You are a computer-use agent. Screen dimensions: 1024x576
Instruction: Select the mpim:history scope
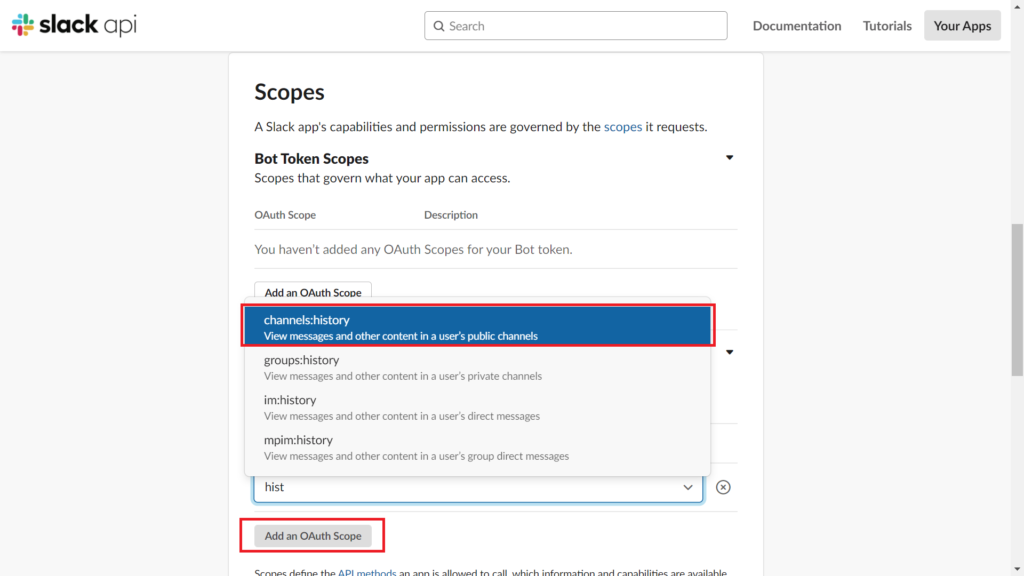click(478, 446)
